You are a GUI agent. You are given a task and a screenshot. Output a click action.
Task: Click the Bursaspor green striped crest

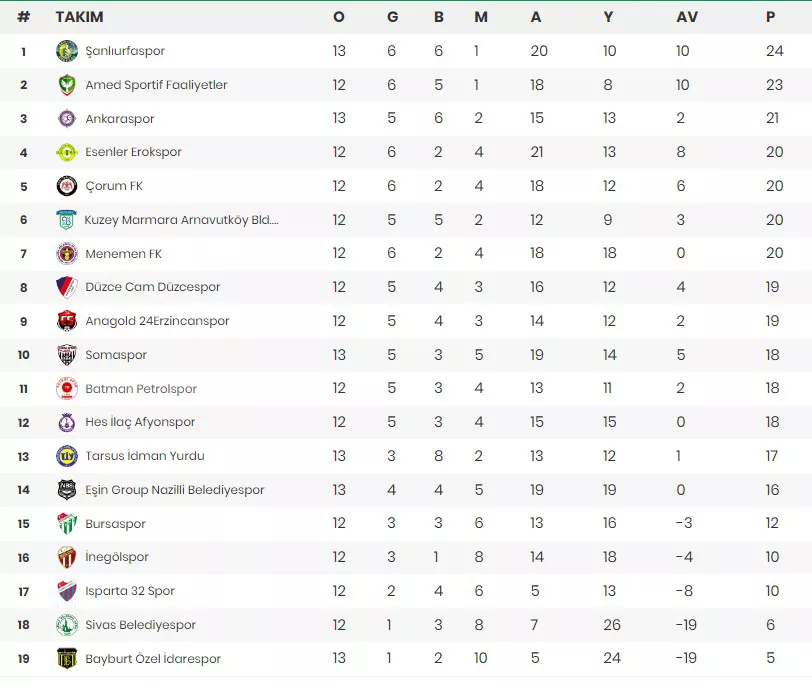67,523
